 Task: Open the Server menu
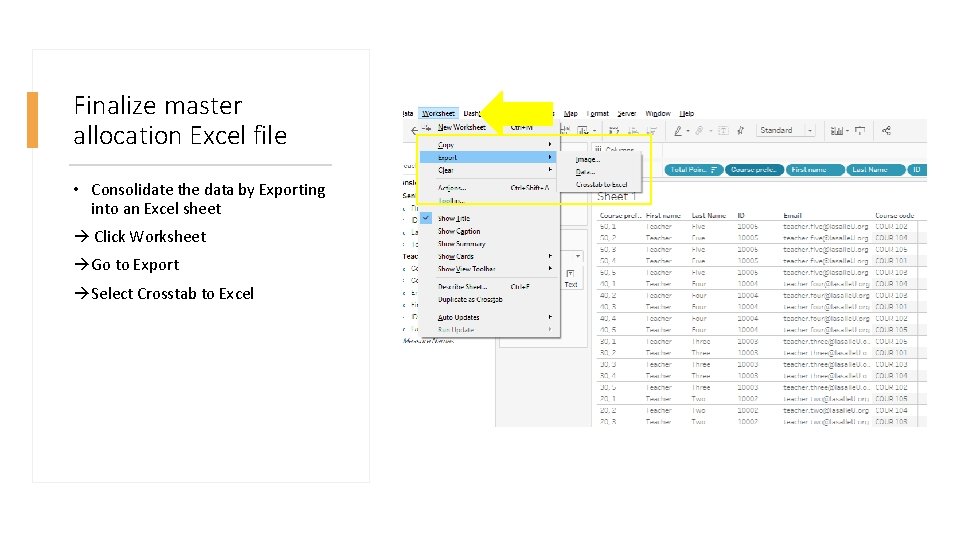[626, 113]
